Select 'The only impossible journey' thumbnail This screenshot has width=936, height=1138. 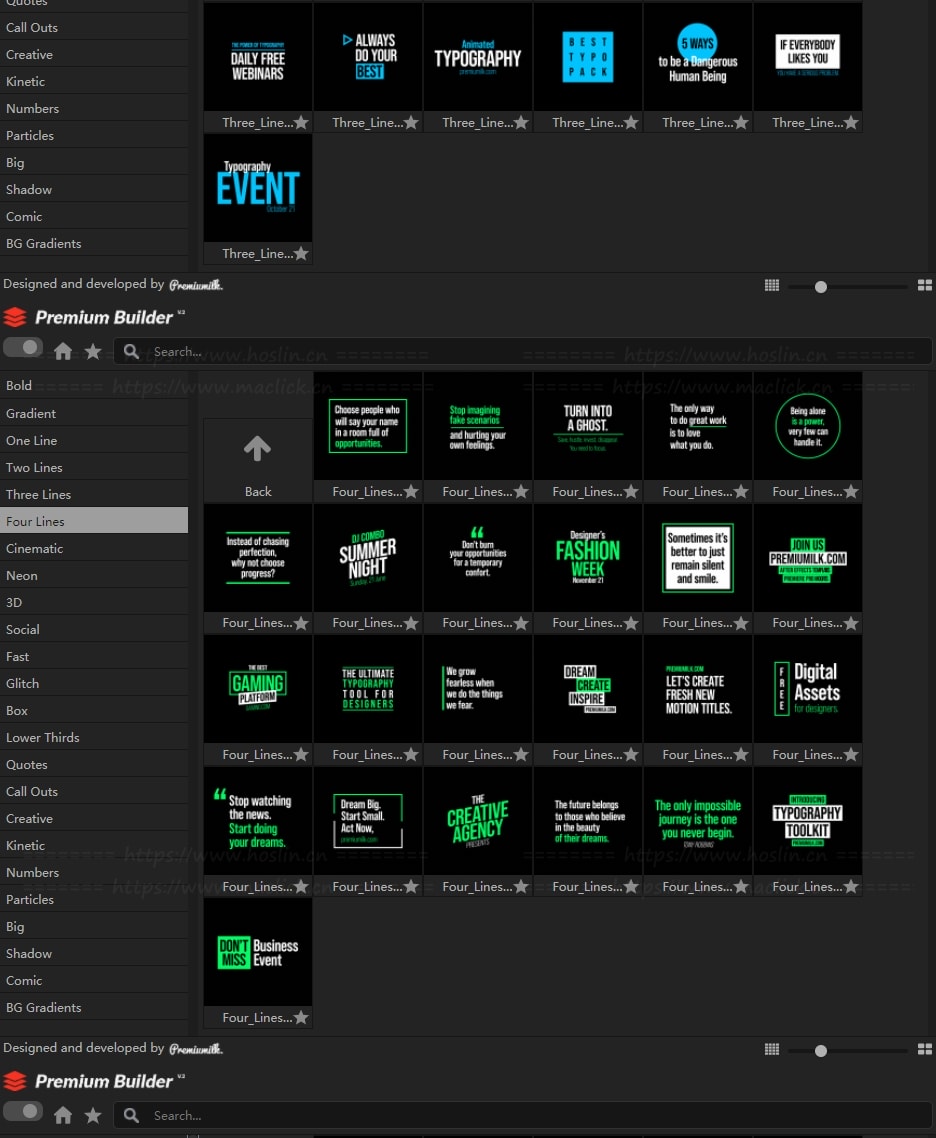(698, 821)
